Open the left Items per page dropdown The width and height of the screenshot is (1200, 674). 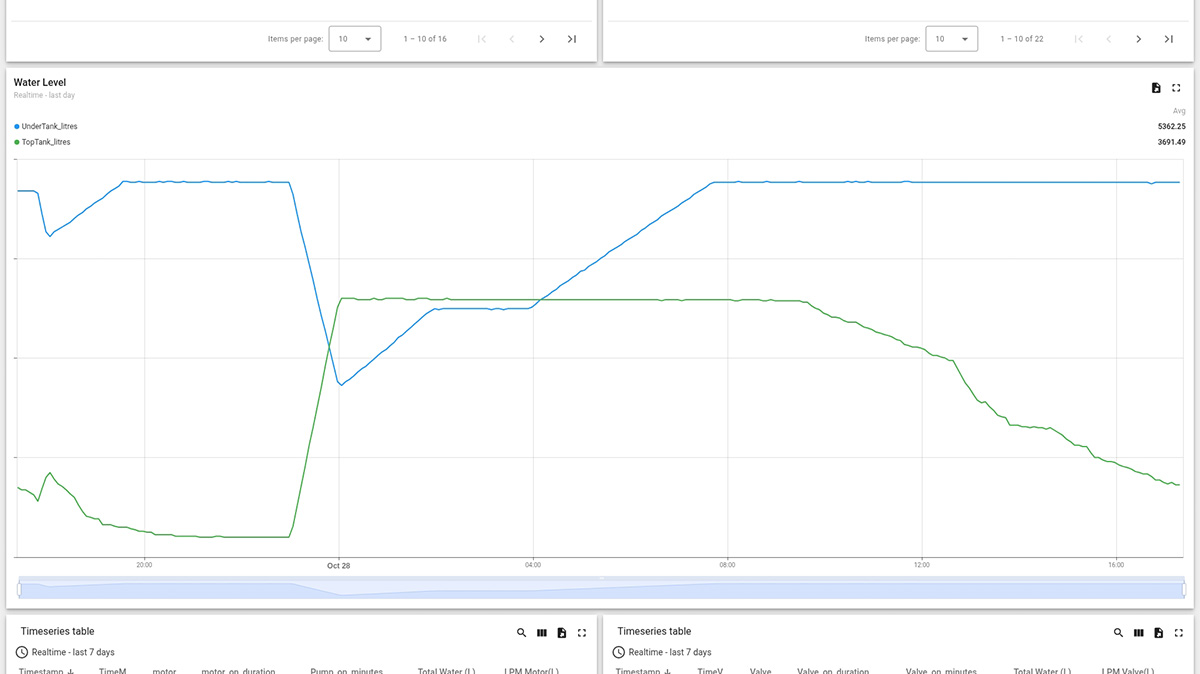click(x=355, y=38)
